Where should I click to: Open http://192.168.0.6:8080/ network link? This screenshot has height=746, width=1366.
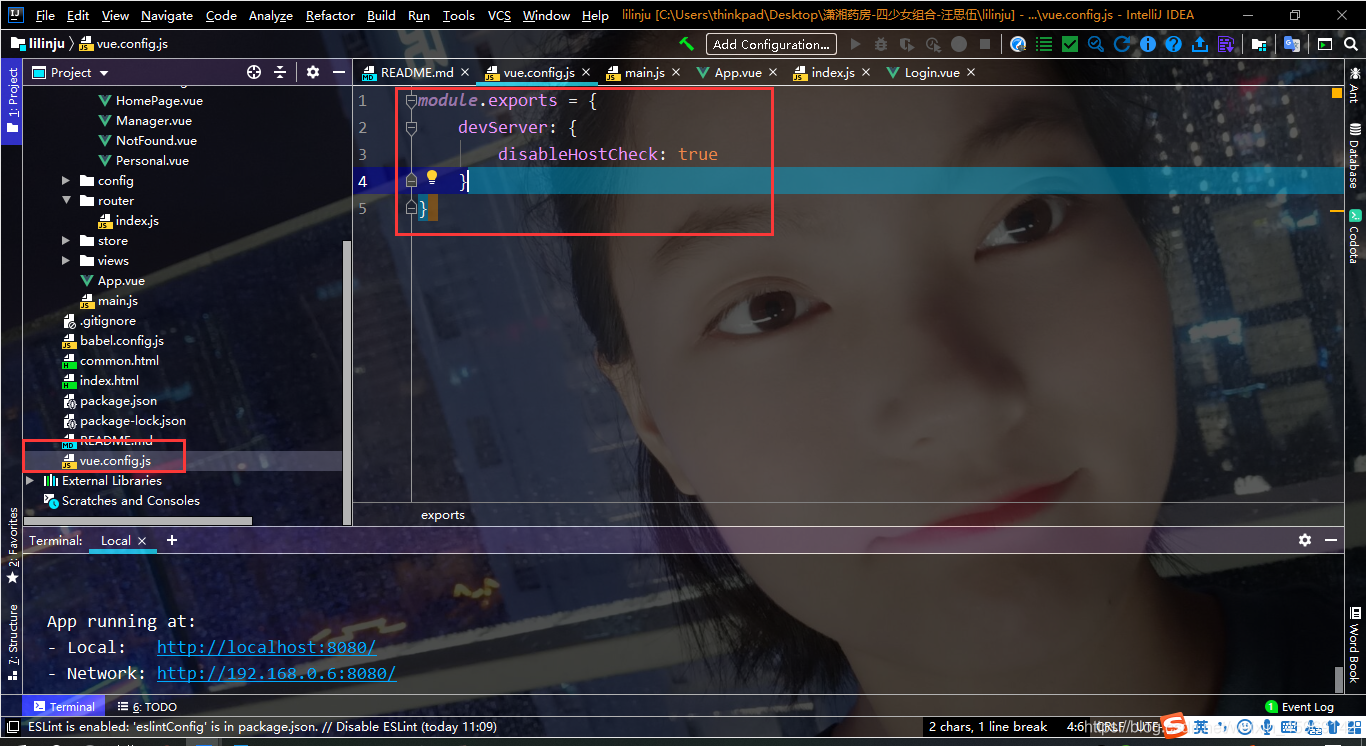click(x=276, y=673)
